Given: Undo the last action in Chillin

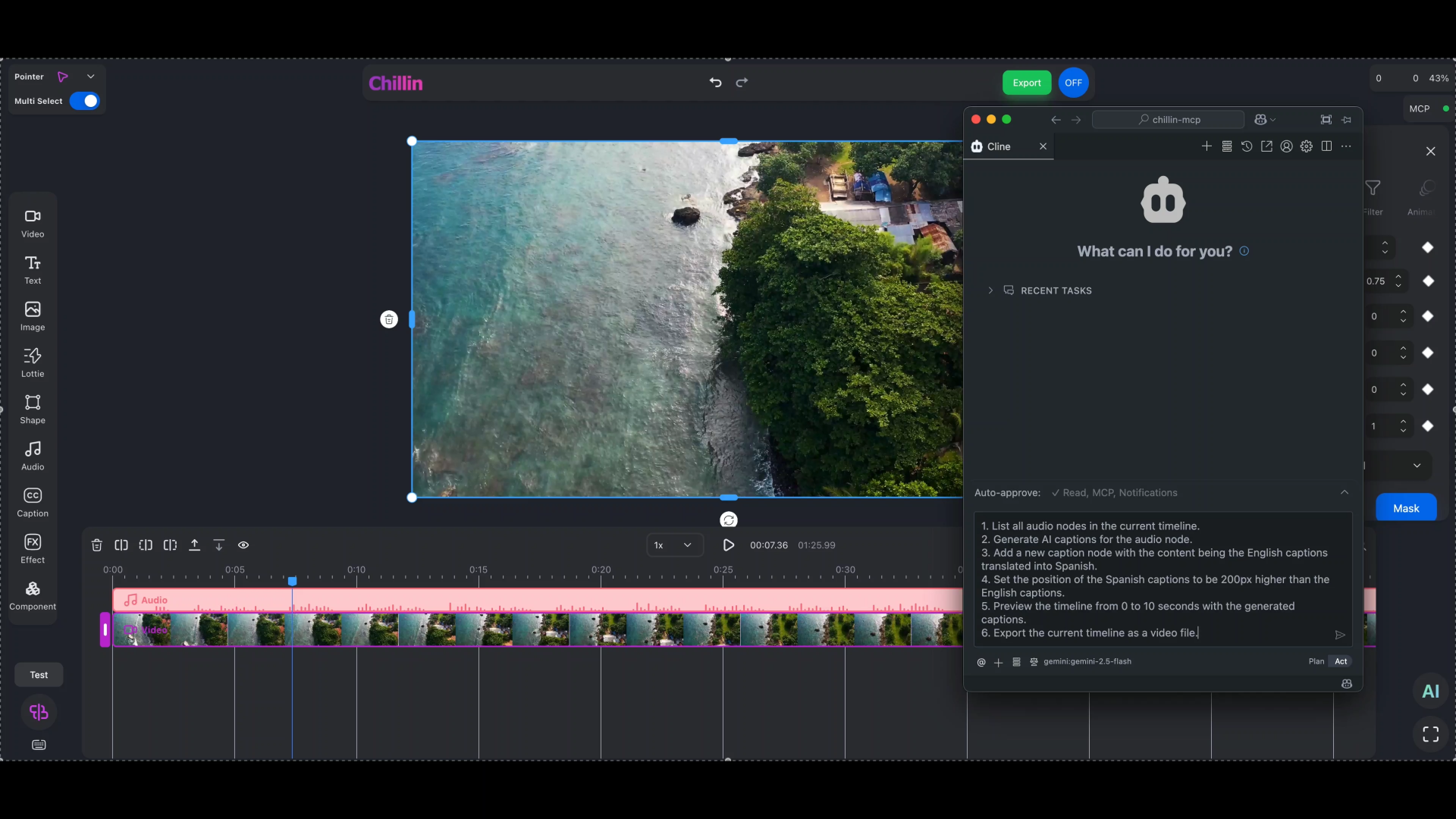Looking at the screenshot, I should click(715, 83).
